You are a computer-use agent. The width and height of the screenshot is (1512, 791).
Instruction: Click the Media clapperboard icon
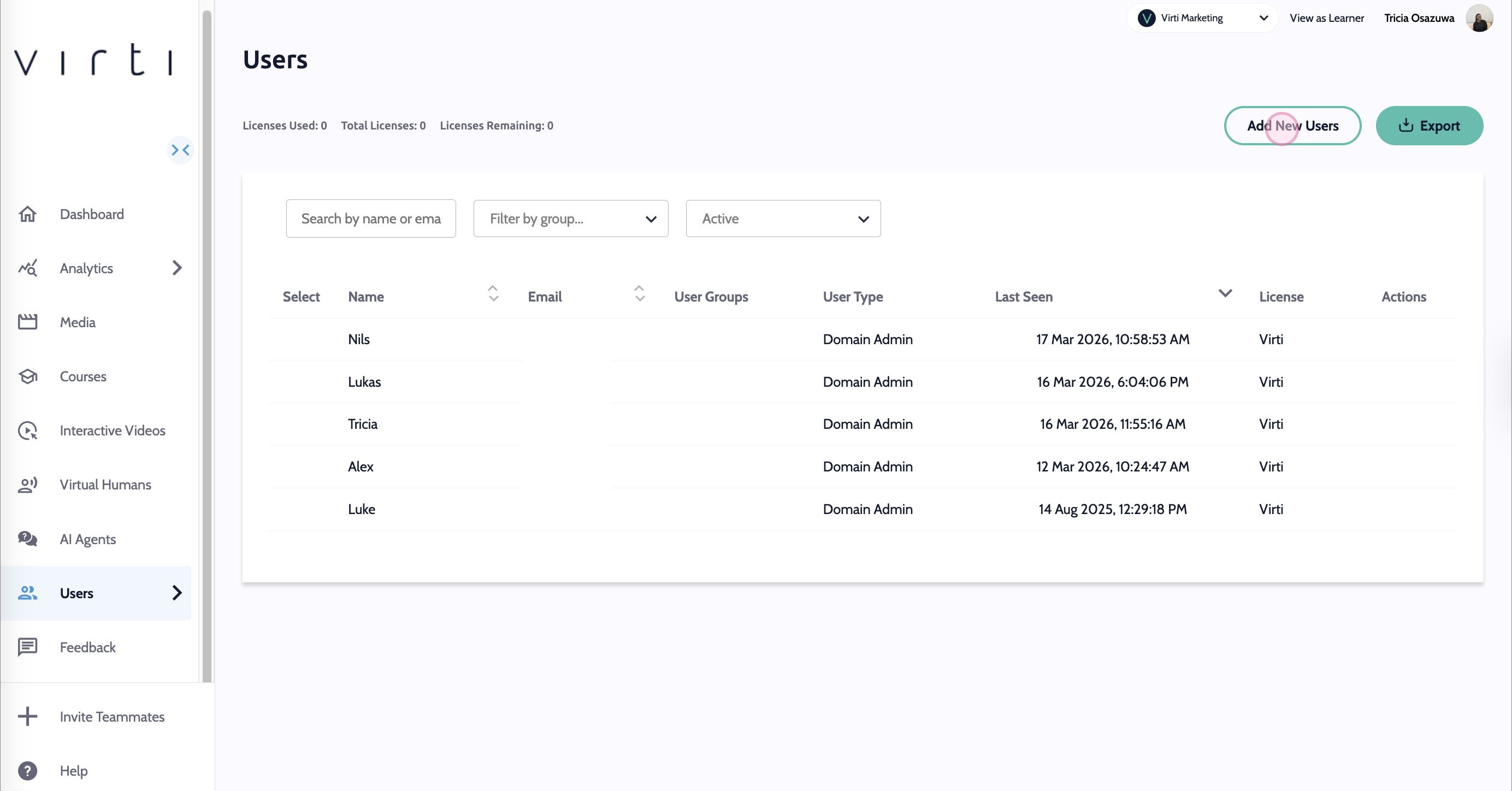[28, 322]
